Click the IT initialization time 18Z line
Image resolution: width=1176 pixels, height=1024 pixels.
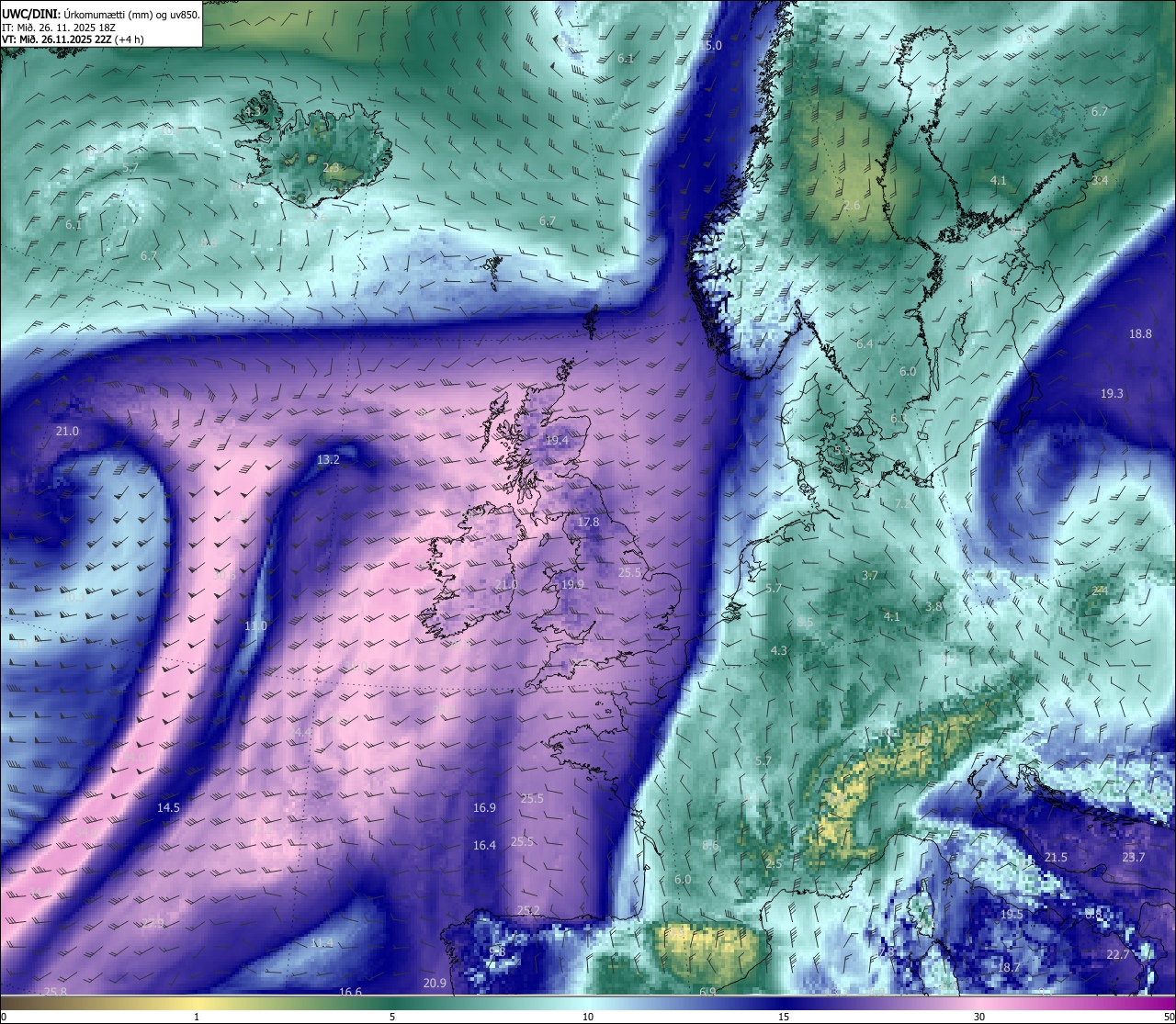(59, 28)
